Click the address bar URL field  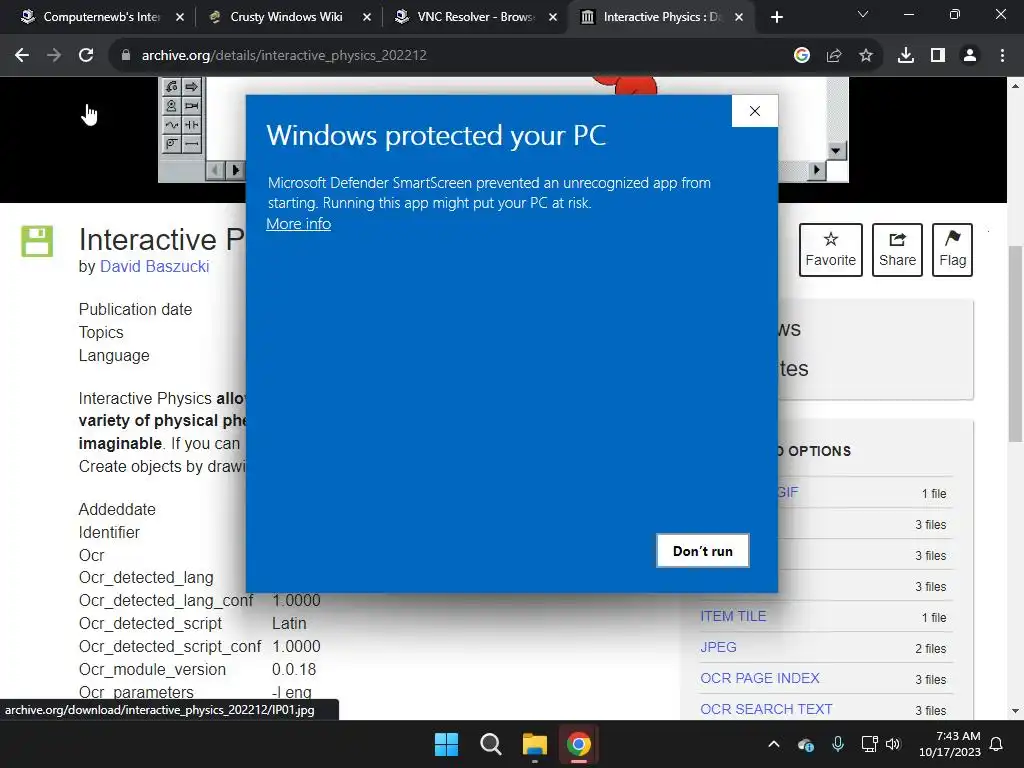pyautogui.click(x=451, y=56)
